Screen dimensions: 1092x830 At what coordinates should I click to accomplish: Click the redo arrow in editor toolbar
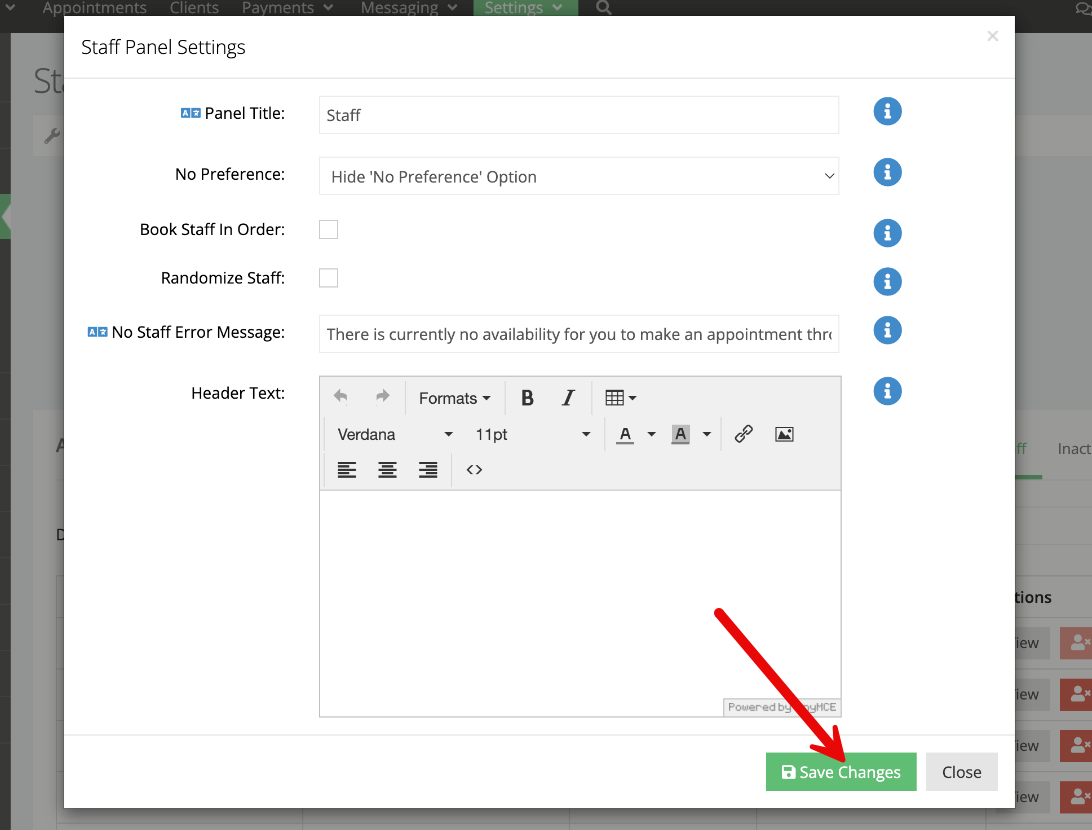tap(382, 397)
